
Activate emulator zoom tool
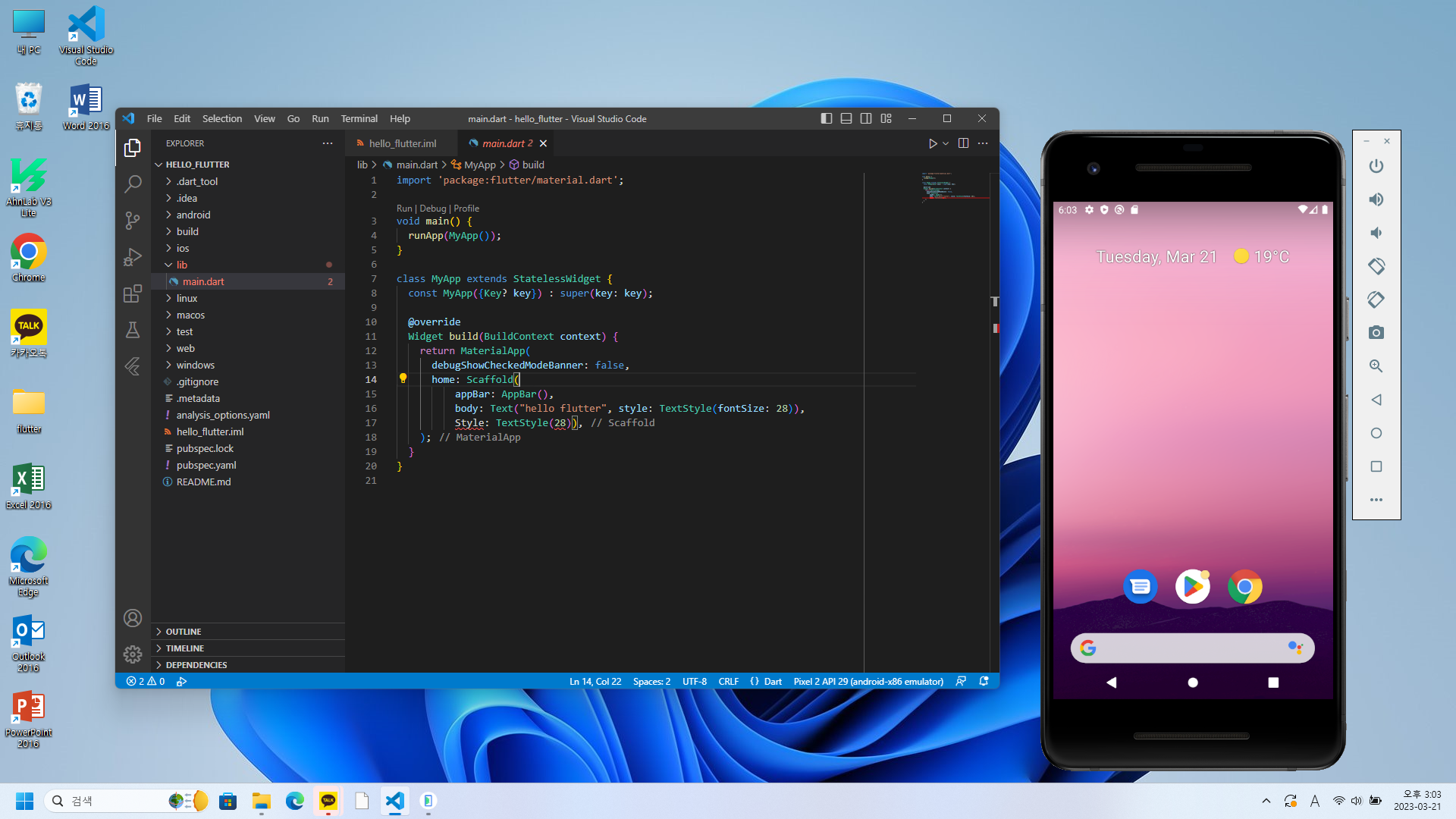pyautogui.click(x=1376, y=366)
